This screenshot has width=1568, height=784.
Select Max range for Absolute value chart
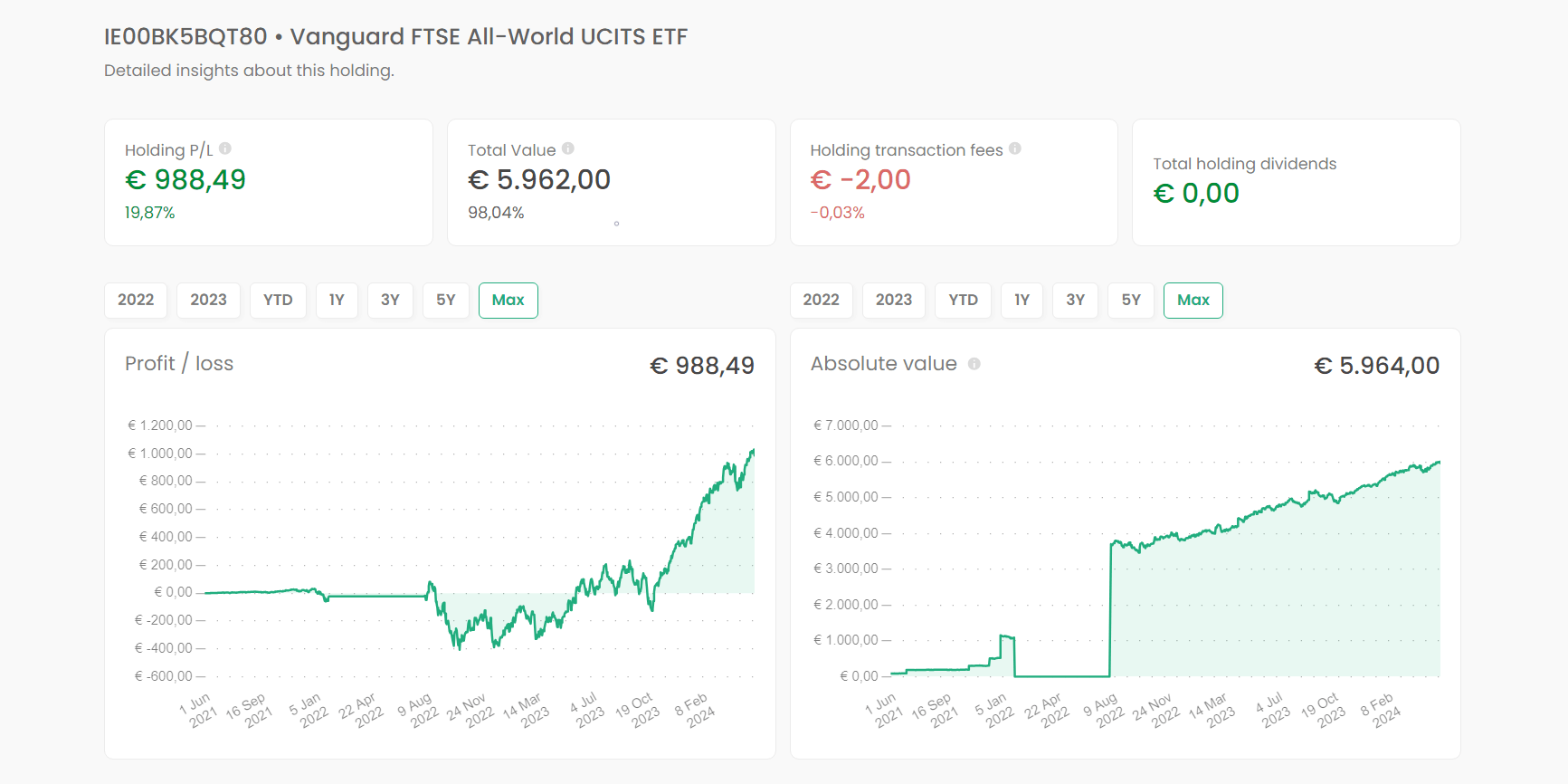(1193, 301)
